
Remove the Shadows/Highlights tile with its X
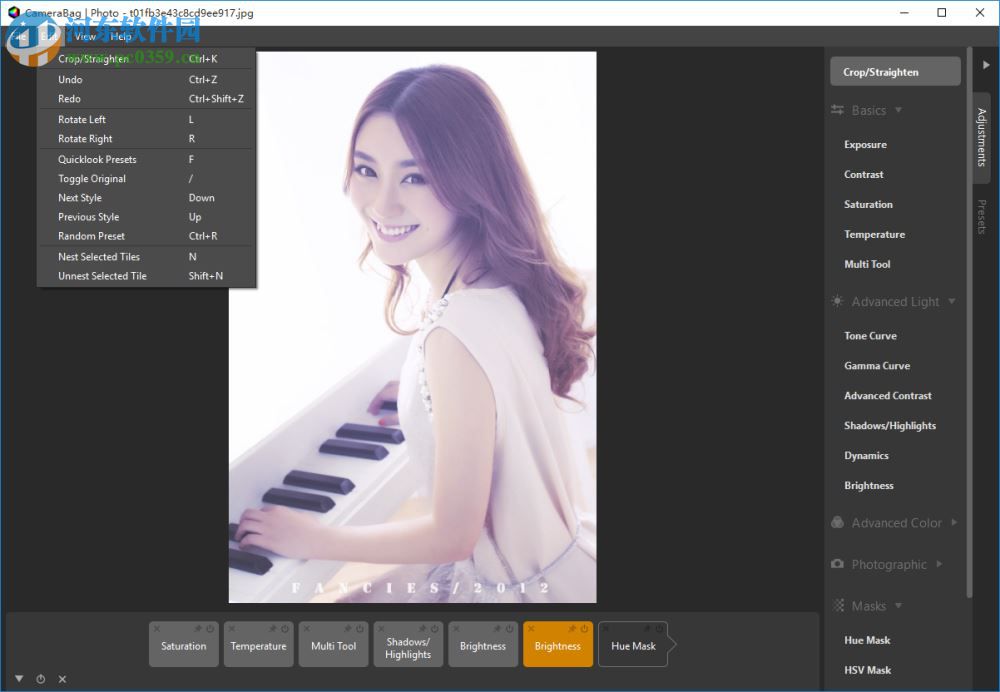(381, 628)
